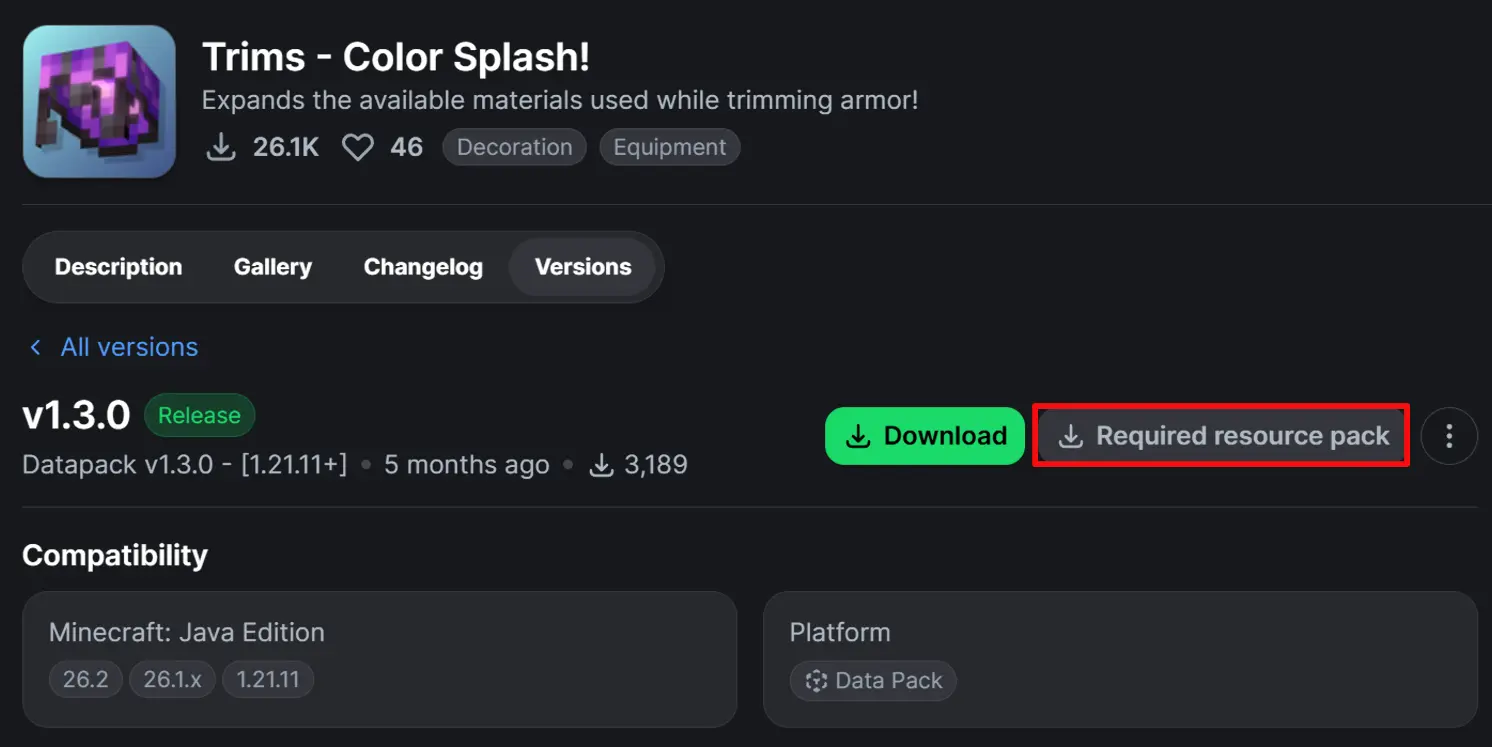
Task: Select the 1.21.11 game version chip
Action: click(x=268, y=680)
